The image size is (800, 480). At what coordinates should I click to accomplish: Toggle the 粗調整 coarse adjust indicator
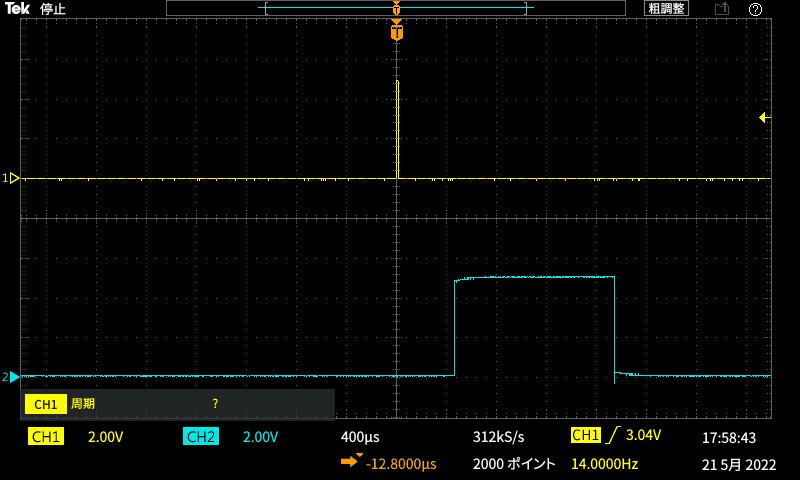tap(666, 9)
